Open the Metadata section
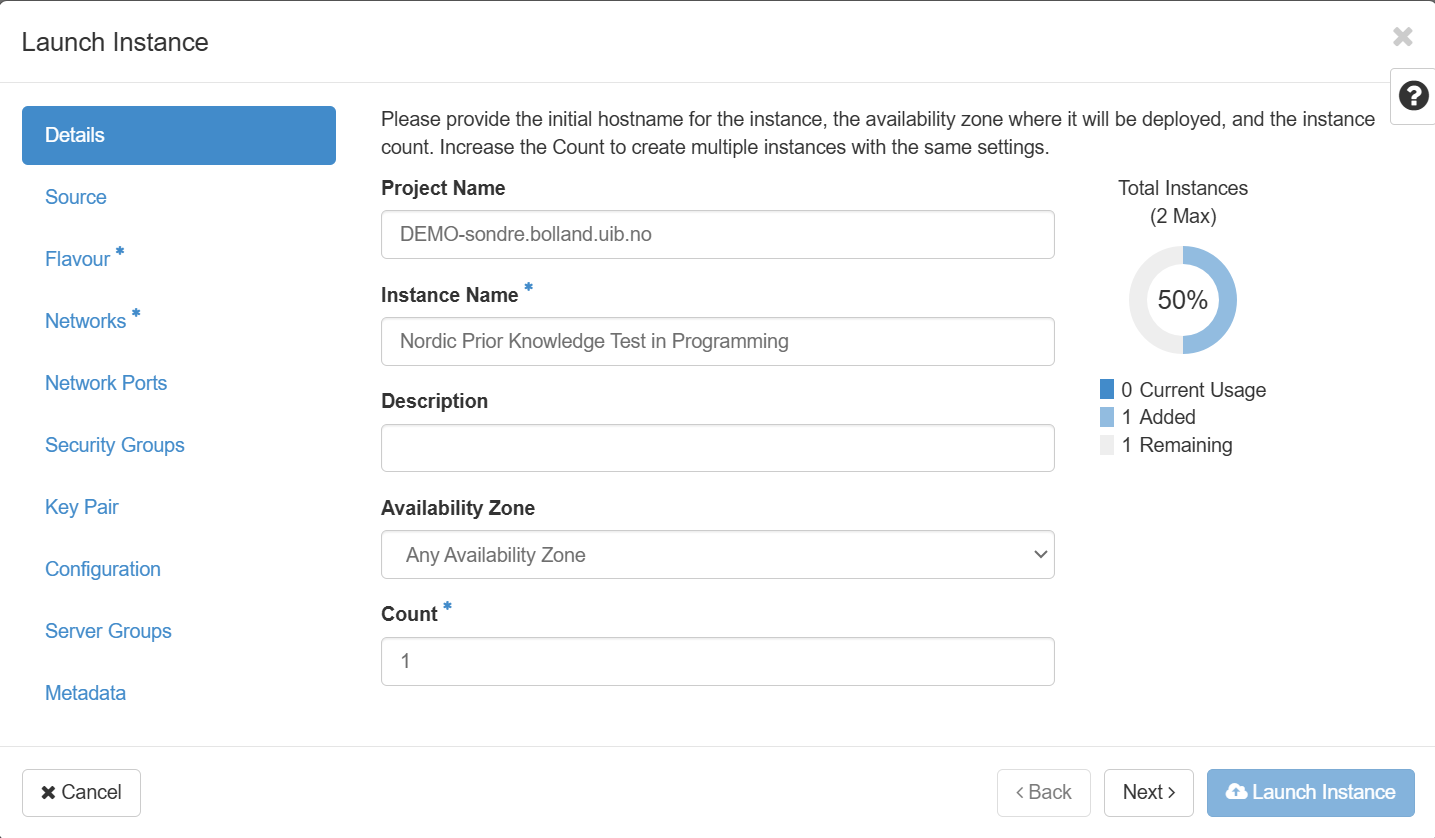The height and width of the screenshot is (838, 1435). tap(86, 693)
